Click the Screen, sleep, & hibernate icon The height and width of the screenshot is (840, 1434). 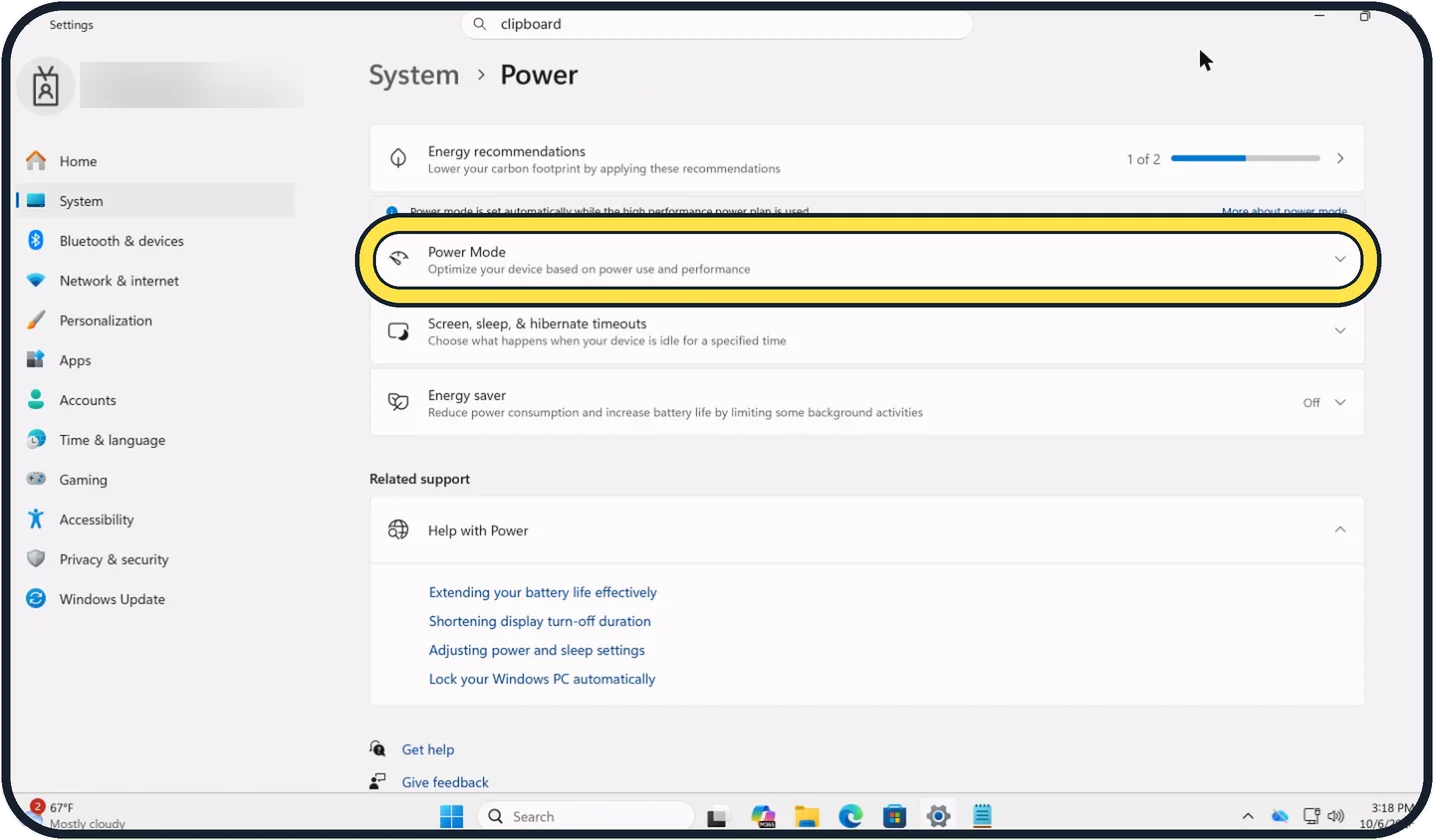398,331
